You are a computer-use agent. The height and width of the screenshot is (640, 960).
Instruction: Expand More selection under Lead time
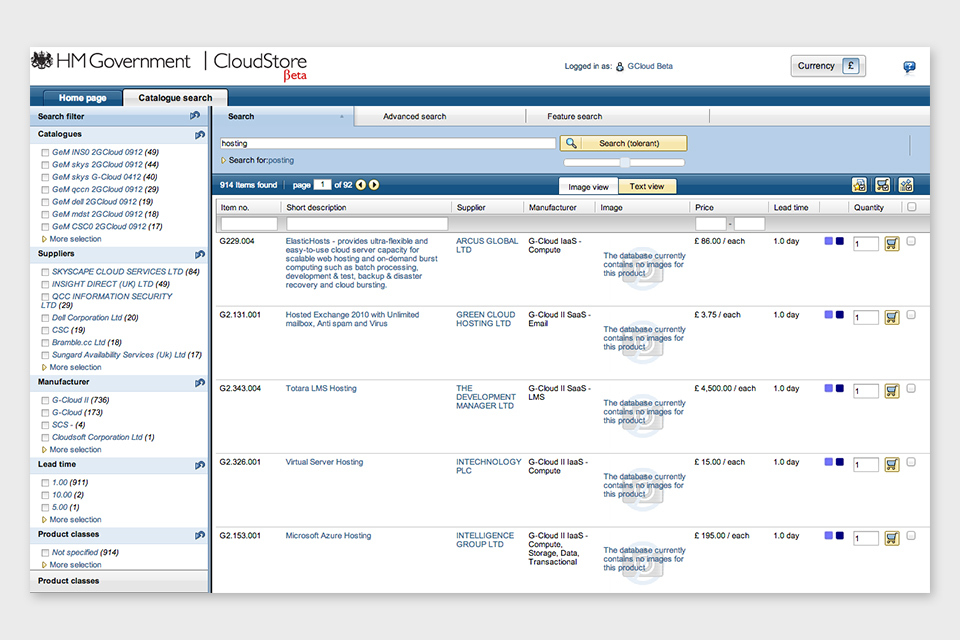pos(75,520)
